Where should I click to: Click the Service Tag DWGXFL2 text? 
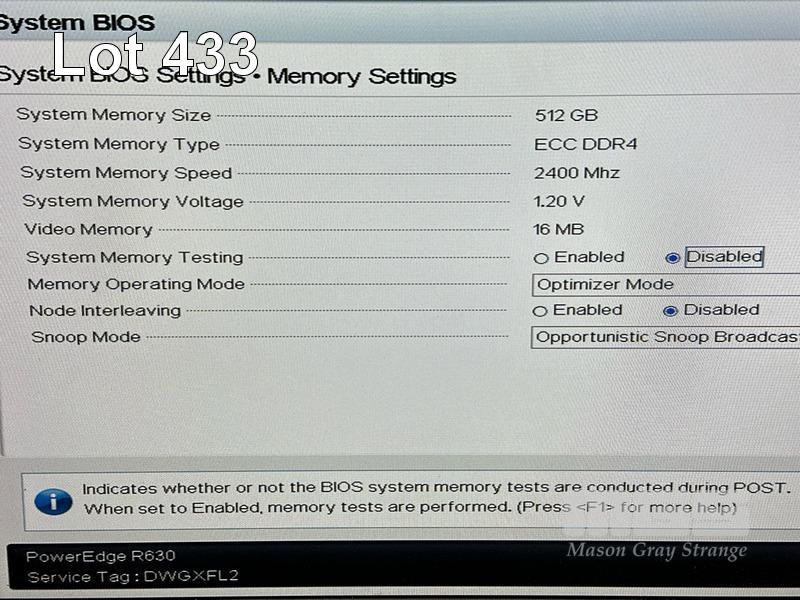tap(133, 577)
